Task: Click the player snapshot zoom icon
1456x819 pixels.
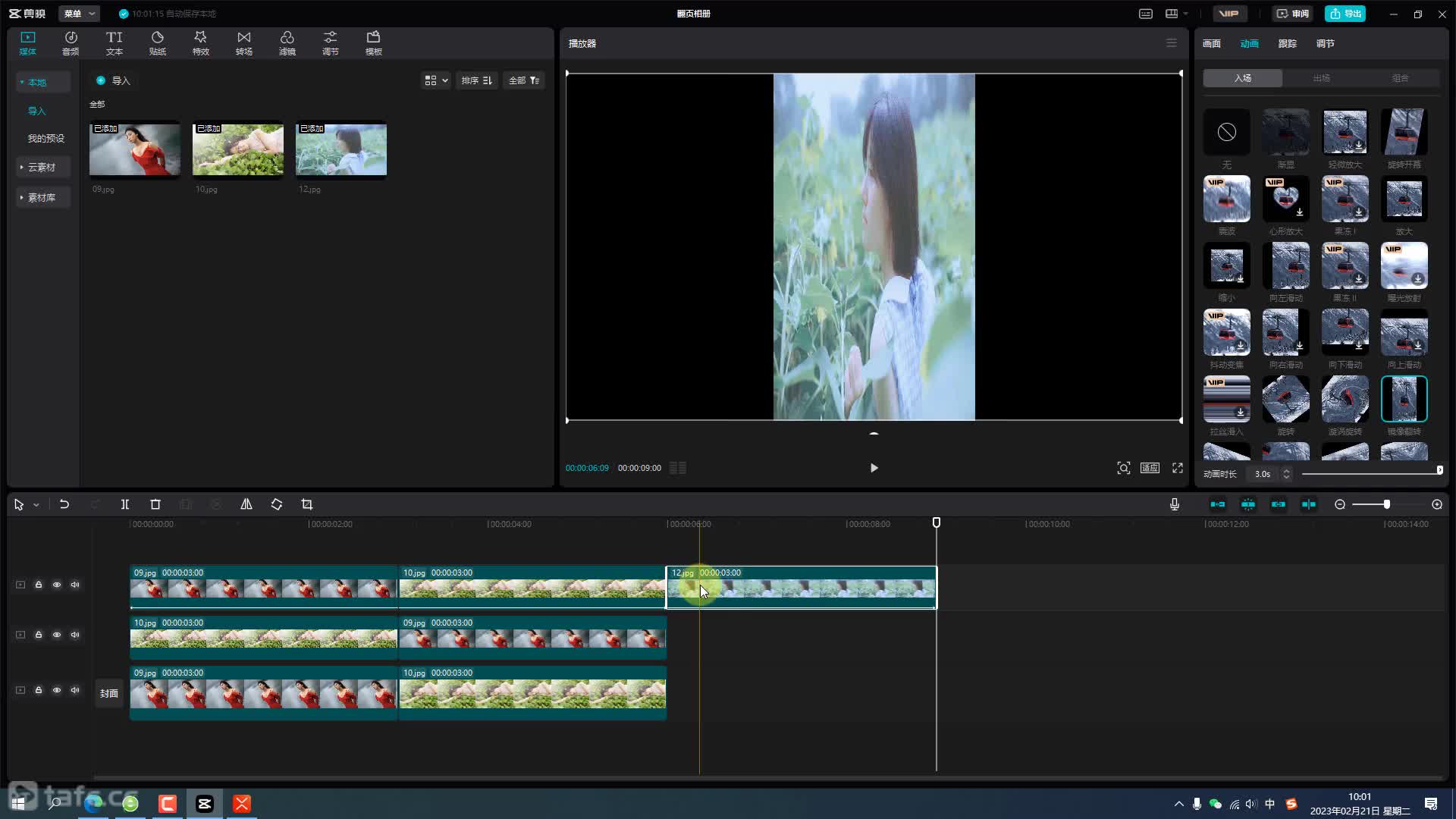Action: (x=1124, y=468)
